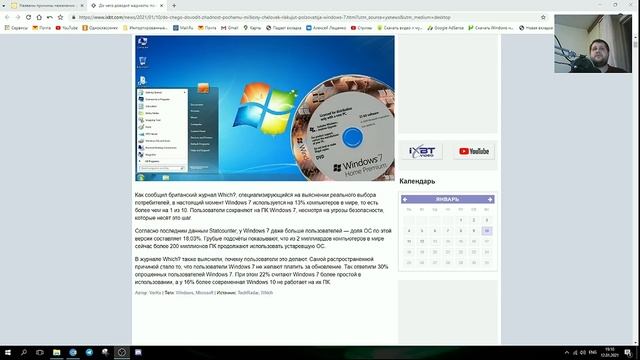The image size is (640, 360).
Task: Open the Стримы bookmark
Action: [x=361, y=28]
